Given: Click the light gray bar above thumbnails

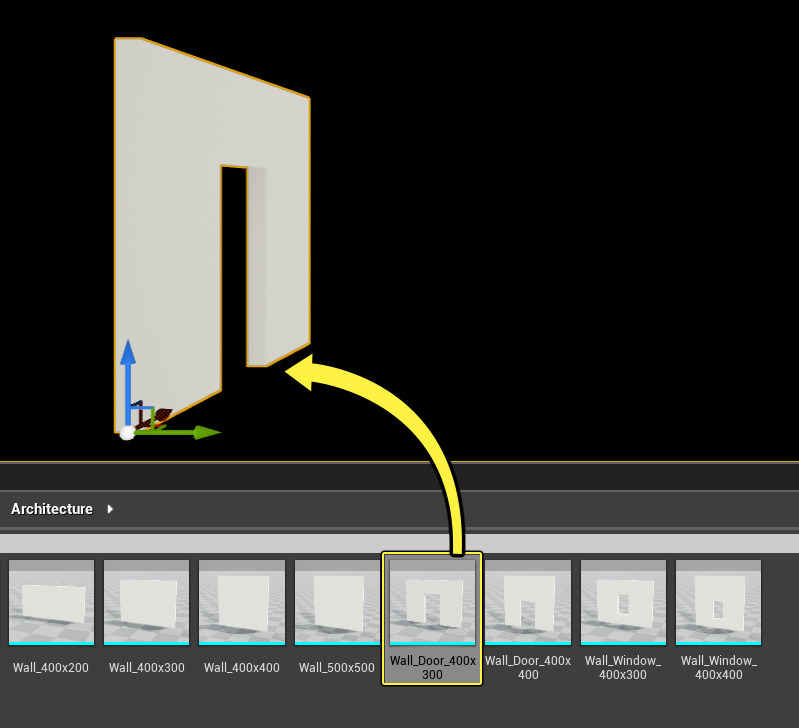Looking at the screenshot, I should [400, 543].
